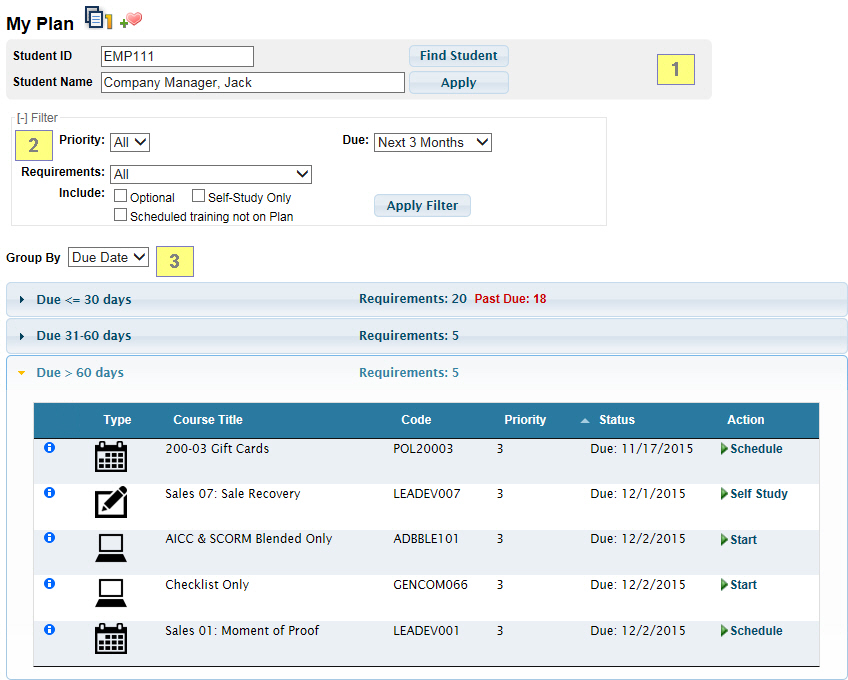The height and width of the screenshot is (680, 848).
Task: Enable the Optional checkbox
Action: [x=121, y=197]
